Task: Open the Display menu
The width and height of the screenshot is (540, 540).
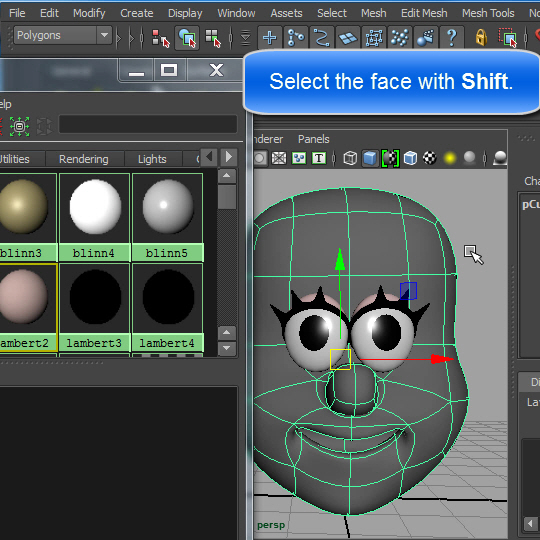Action: pos(185,13)
